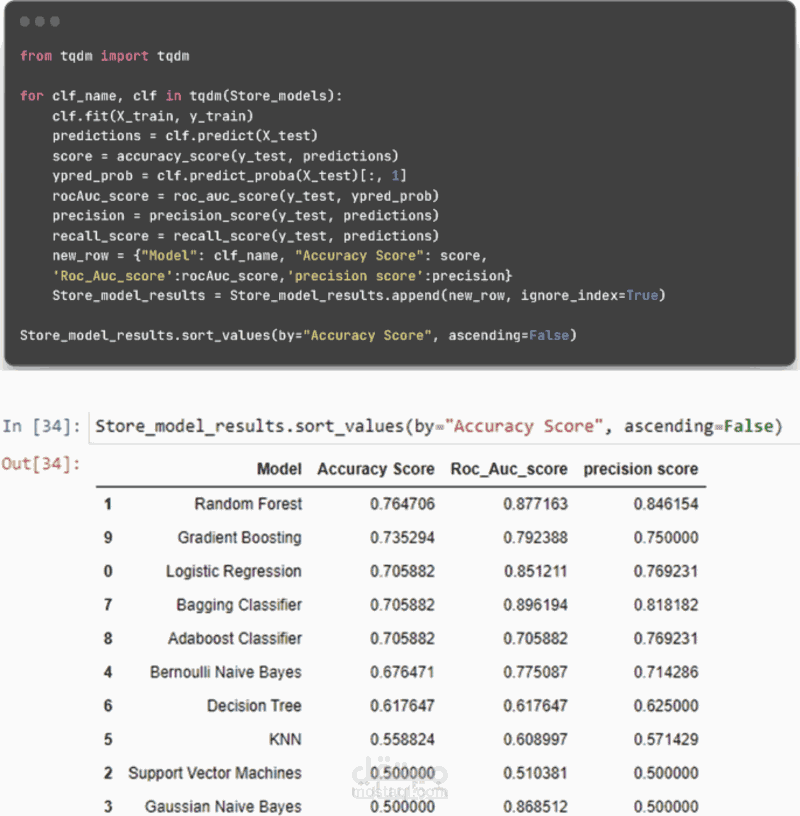Viewport: 800px width, 816px height.
Task: Click the "Model" column header
Action: [x=279, y=468]
